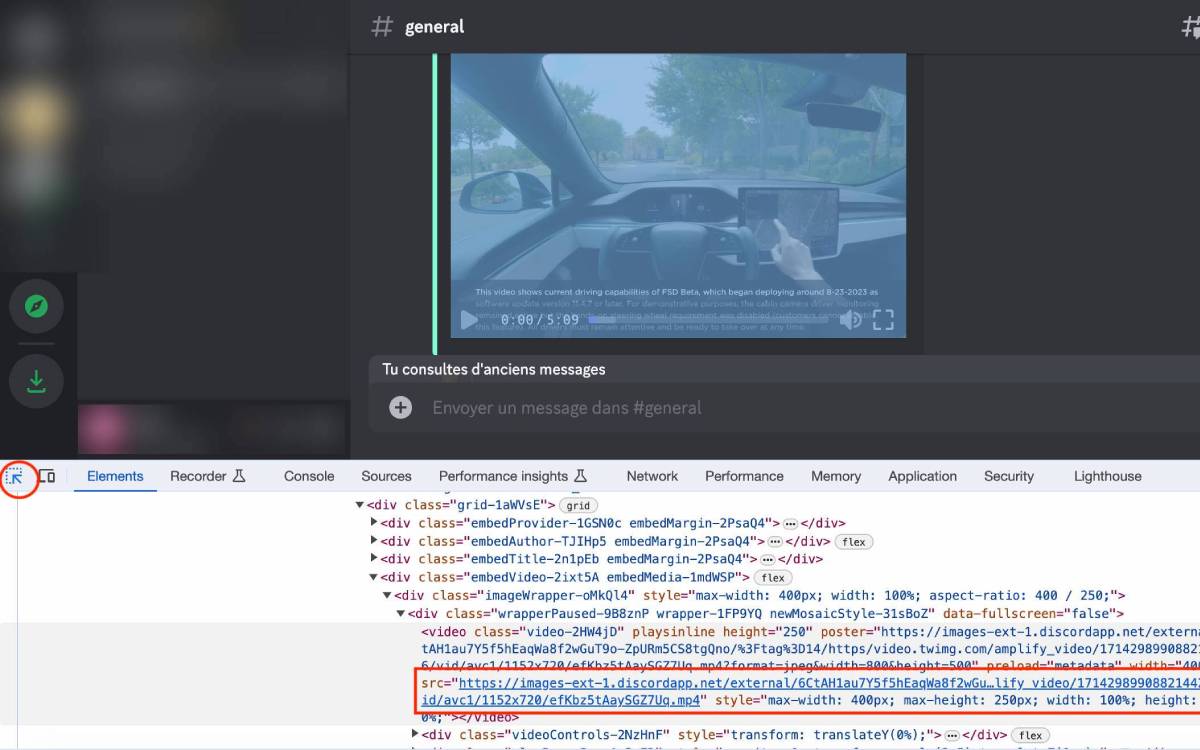
Task: Expand the embedProvider-1GSN0c div node
Action: click(374, 523)
